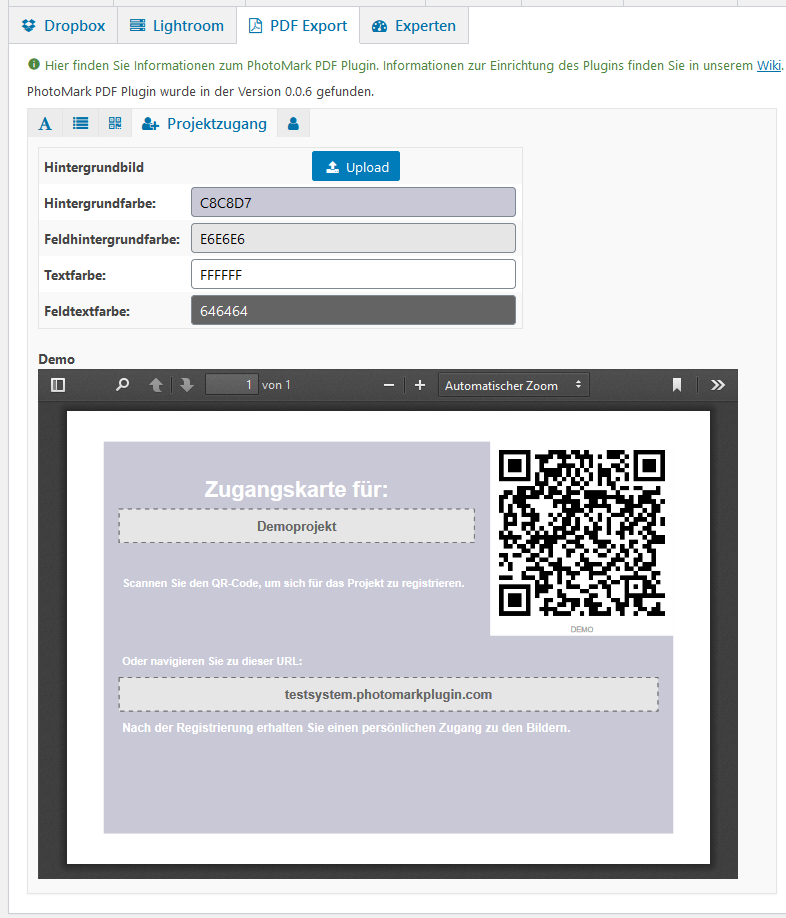The image size is (786, 918).
Task: Switch to the Lightroom tab
Action: point(177,26)
